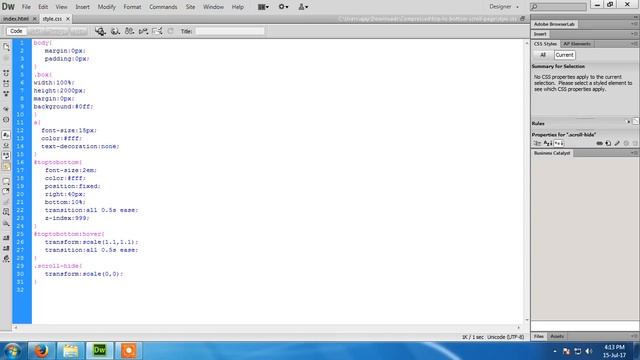The width and height of the screenshot is (640, 360).
Task: Open the Insert panel options menu
Action: tap(634, 34)
